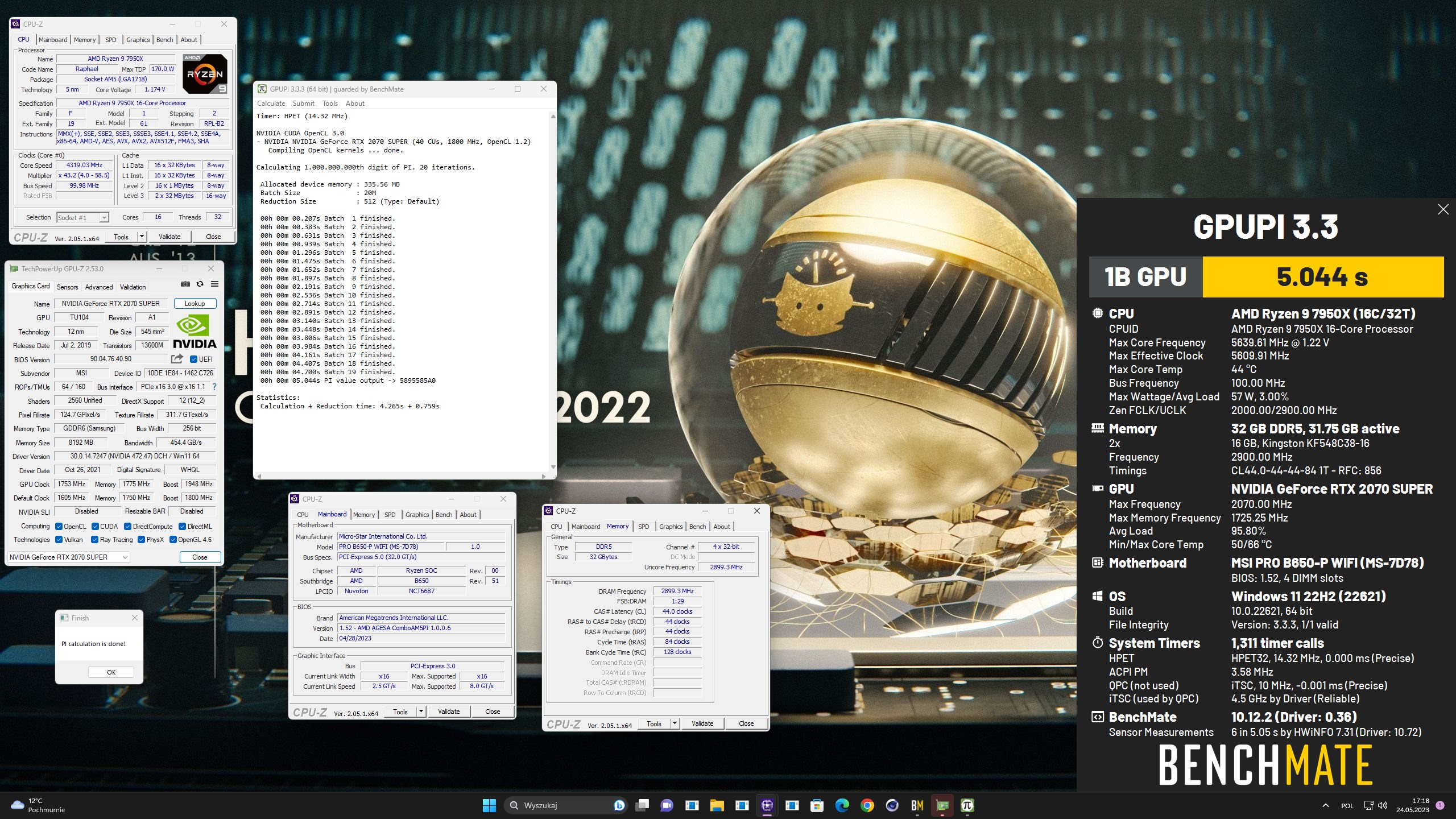Open Task View on taskbar
This screenshot has width=1456, height=819.
coord(642,805)
